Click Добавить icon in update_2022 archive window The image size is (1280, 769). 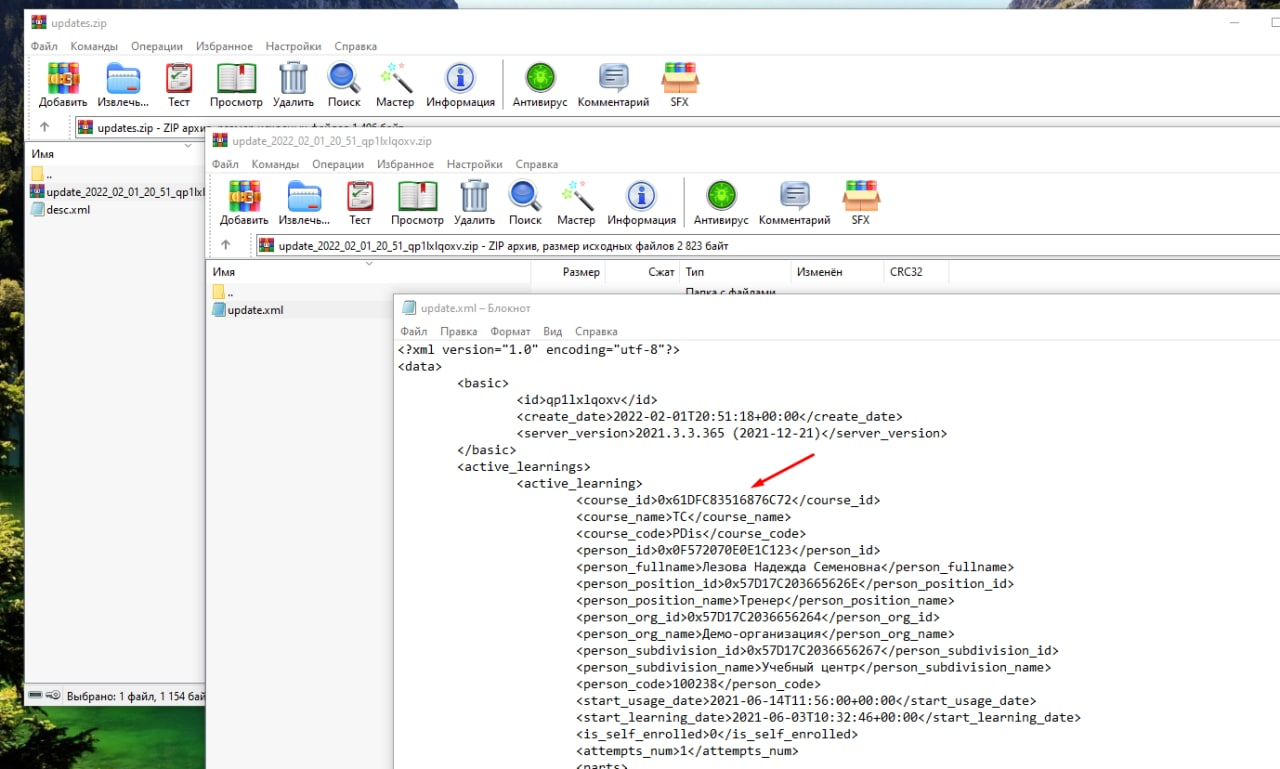pos(244,195)
